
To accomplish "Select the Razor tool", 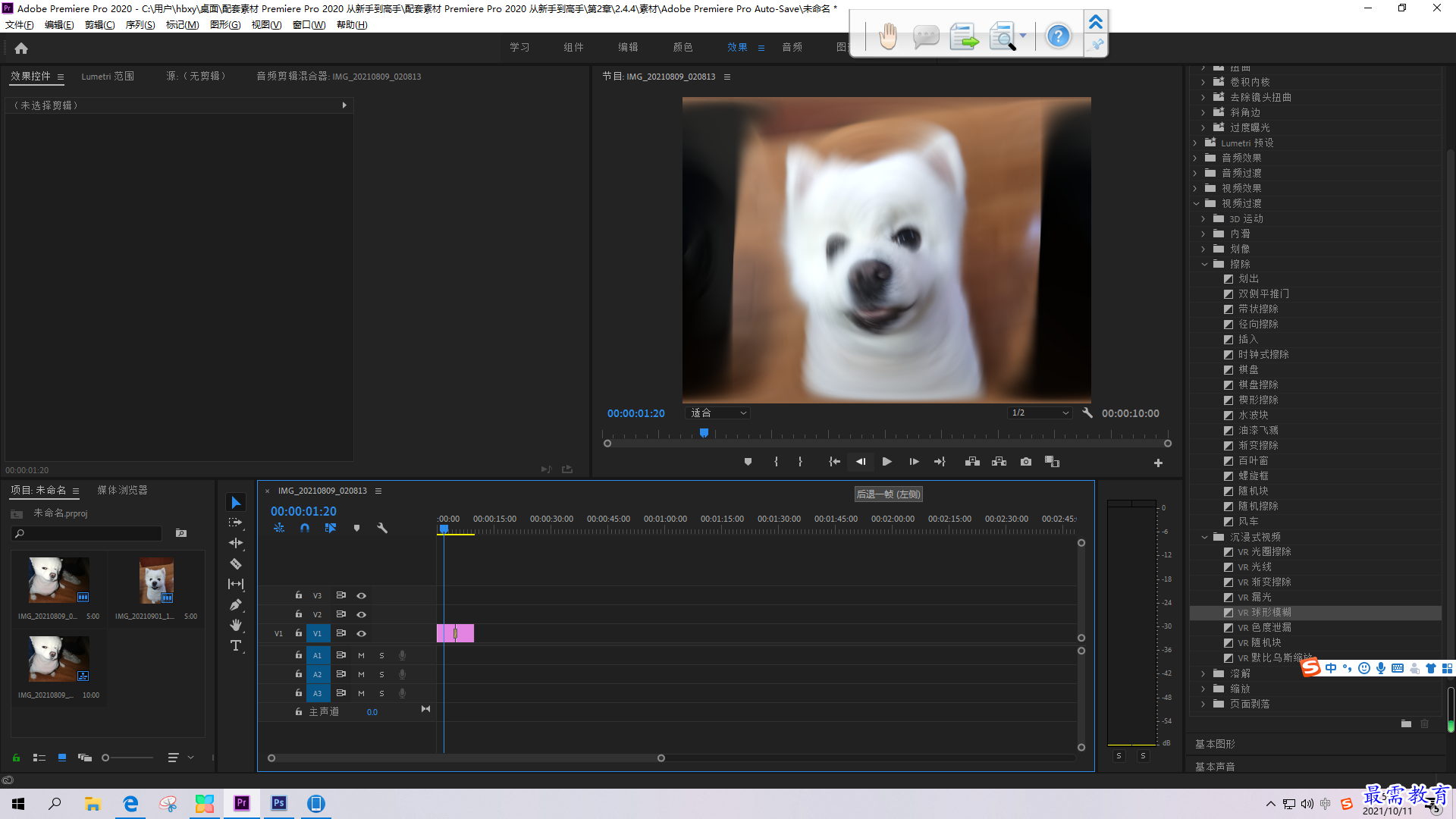I will tap(236, 563).
